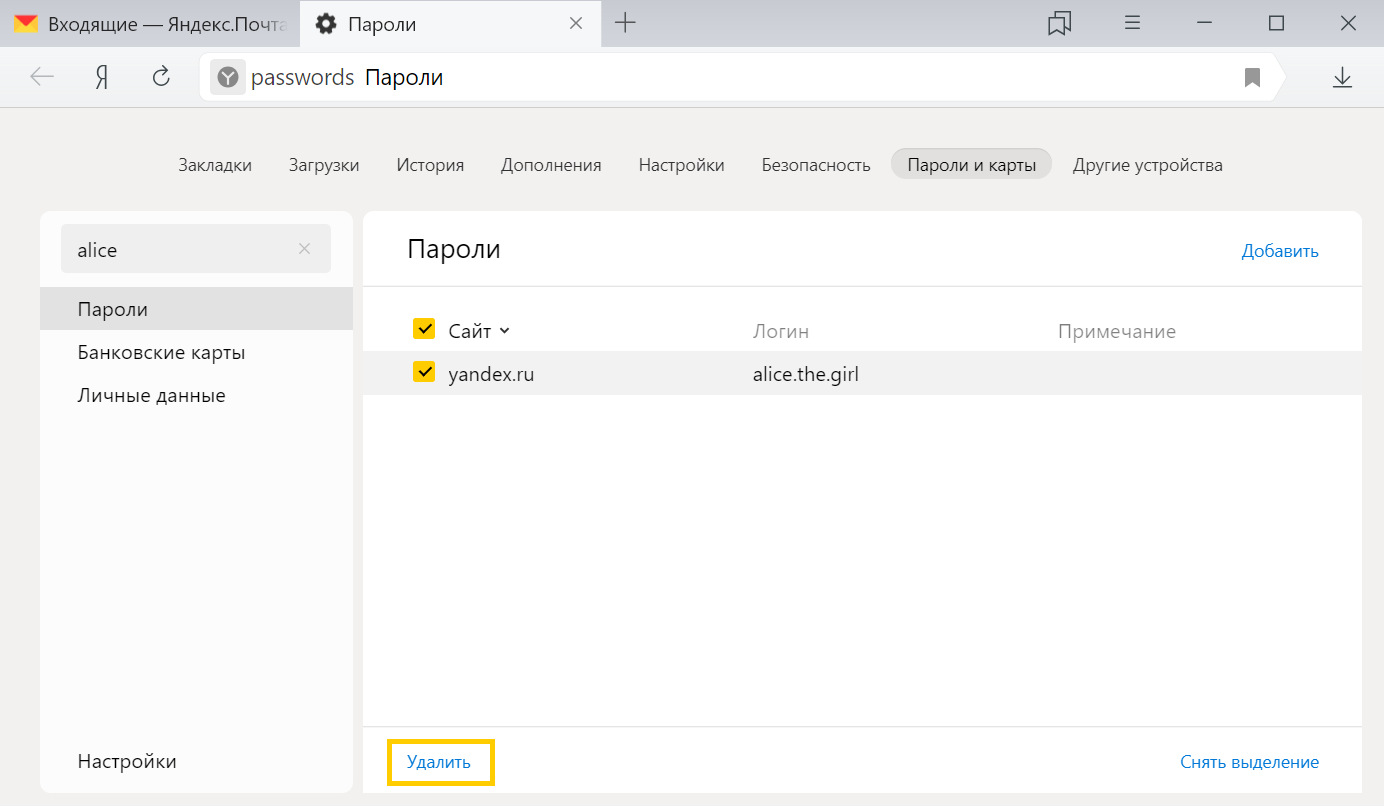Close the Пароли tab
Screen dimensions: 1384x806
[x=576, y=23]
